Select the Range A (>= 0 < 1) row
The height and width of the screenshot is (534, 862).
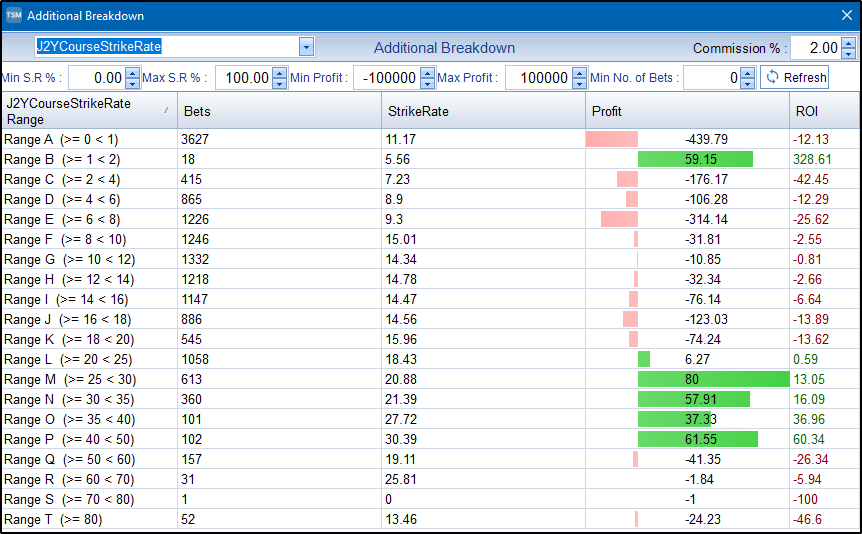pos(430,139)
